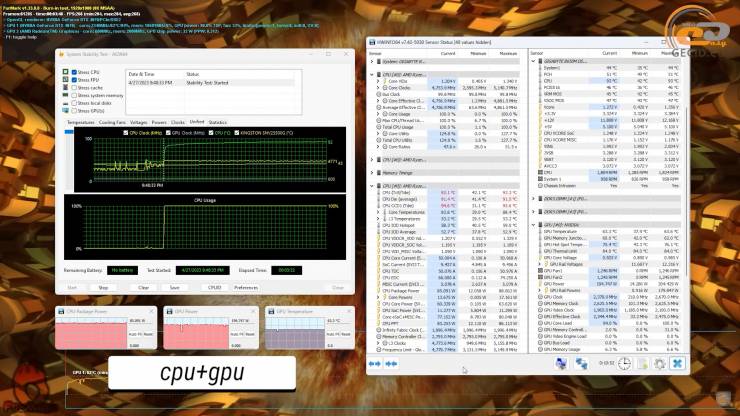
Task: Toggle CPU Clock (MHz) graph checkbox
Action: click(126, 133)
